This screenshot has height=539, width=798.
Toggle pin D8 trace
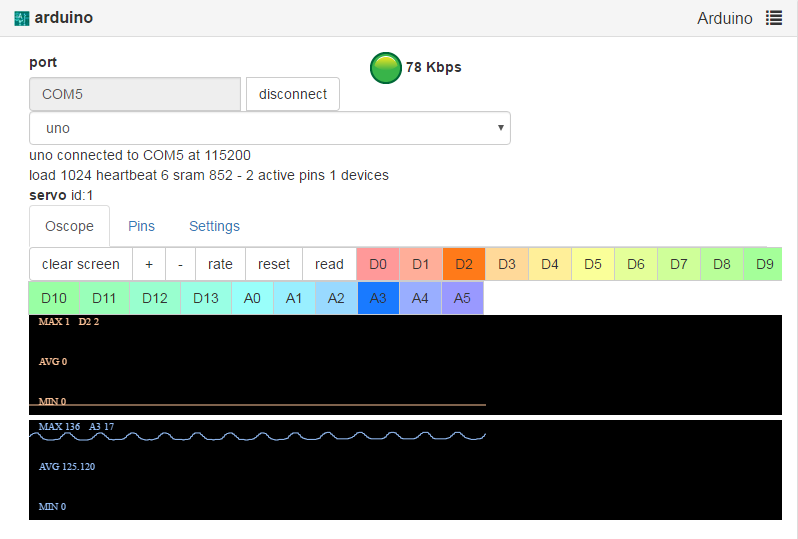click(x=722, y=264)
